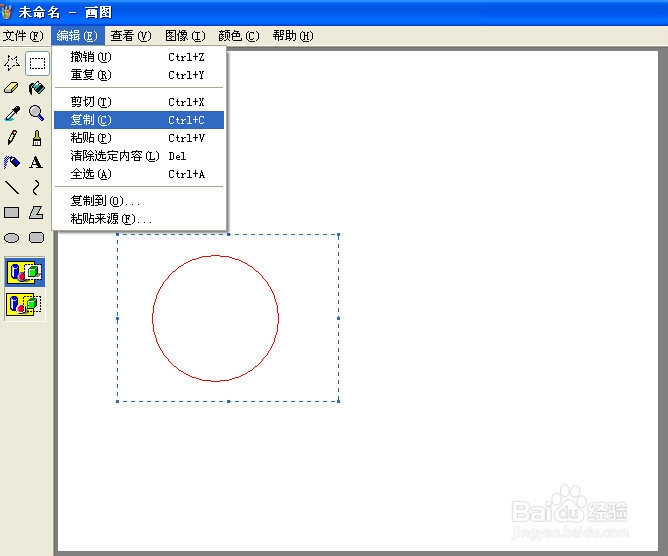Choose the Line tool

point(12,187)
